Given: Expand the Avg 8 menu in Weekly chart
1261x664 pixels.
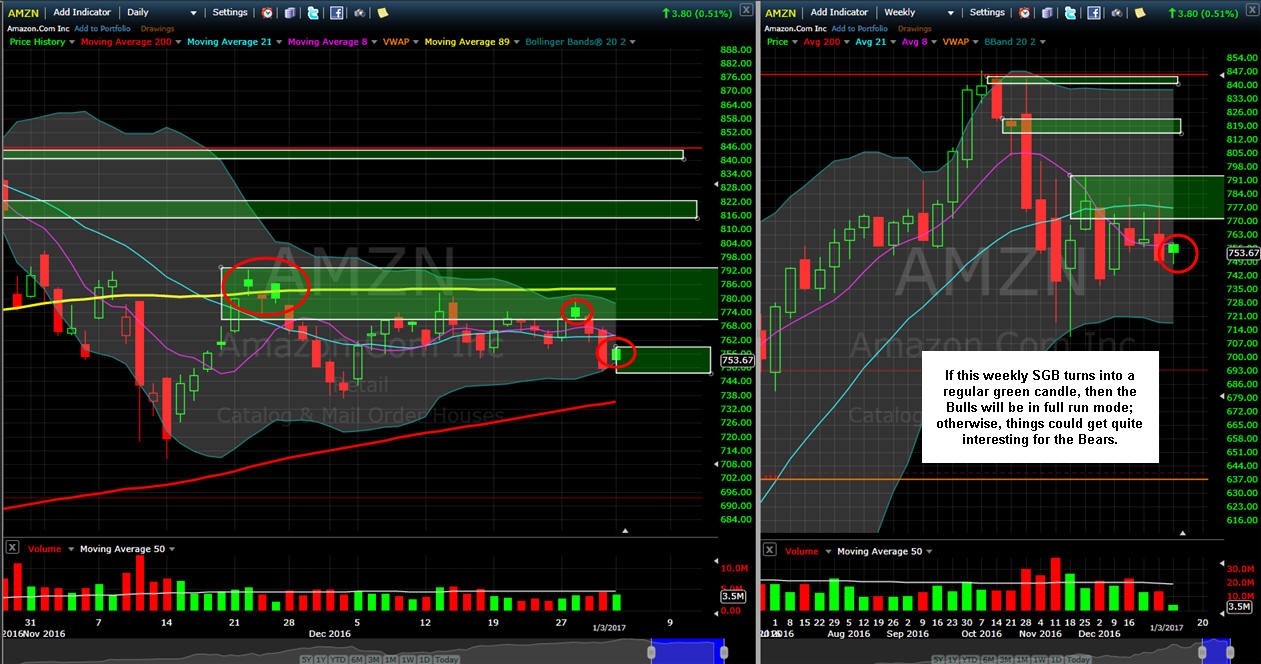Looking at the screenshot, I should 932,42.
